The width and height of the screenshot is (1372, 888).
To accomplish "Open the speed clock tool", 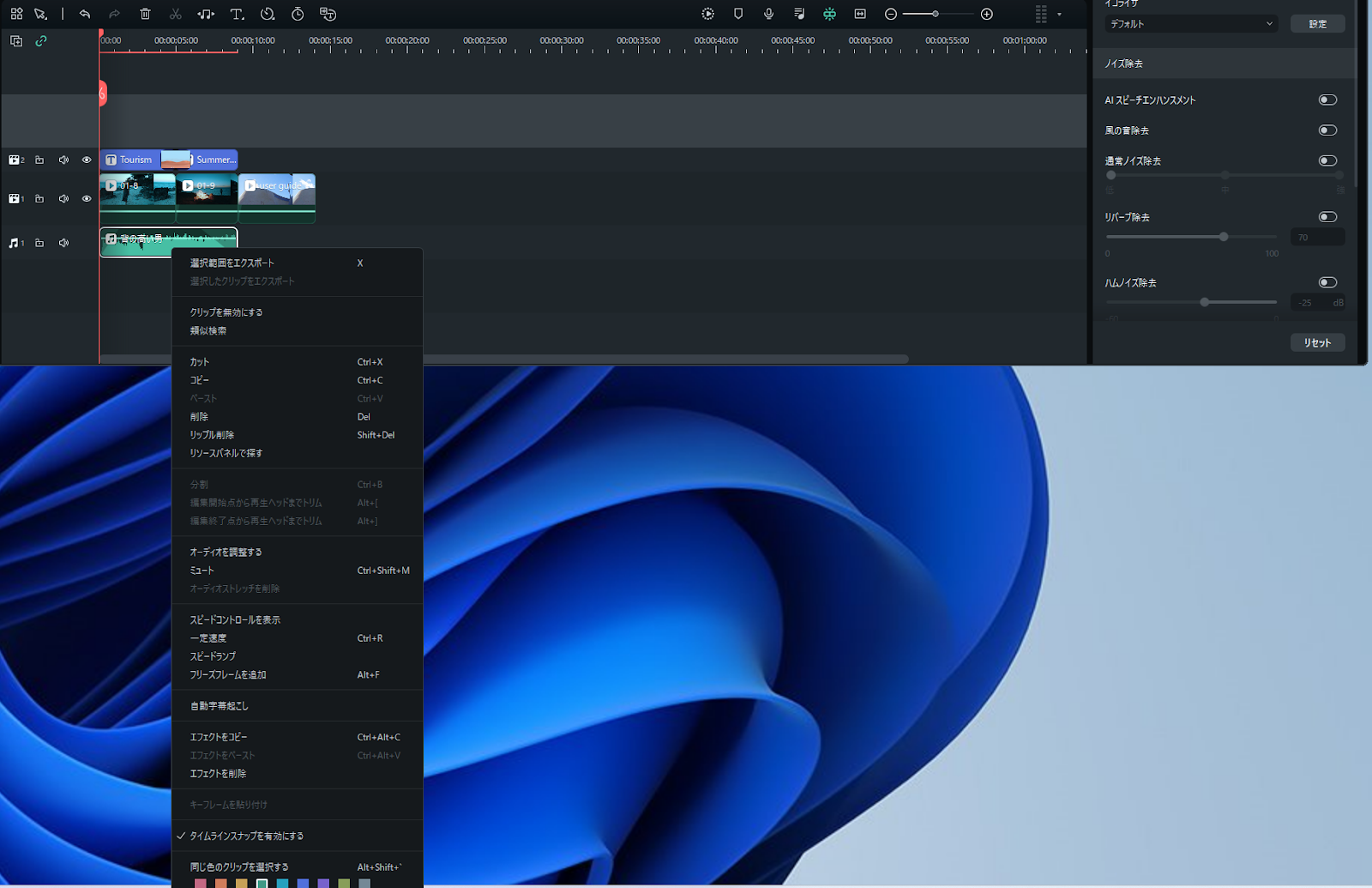I will pyautogui.click(x=268, y=14).
